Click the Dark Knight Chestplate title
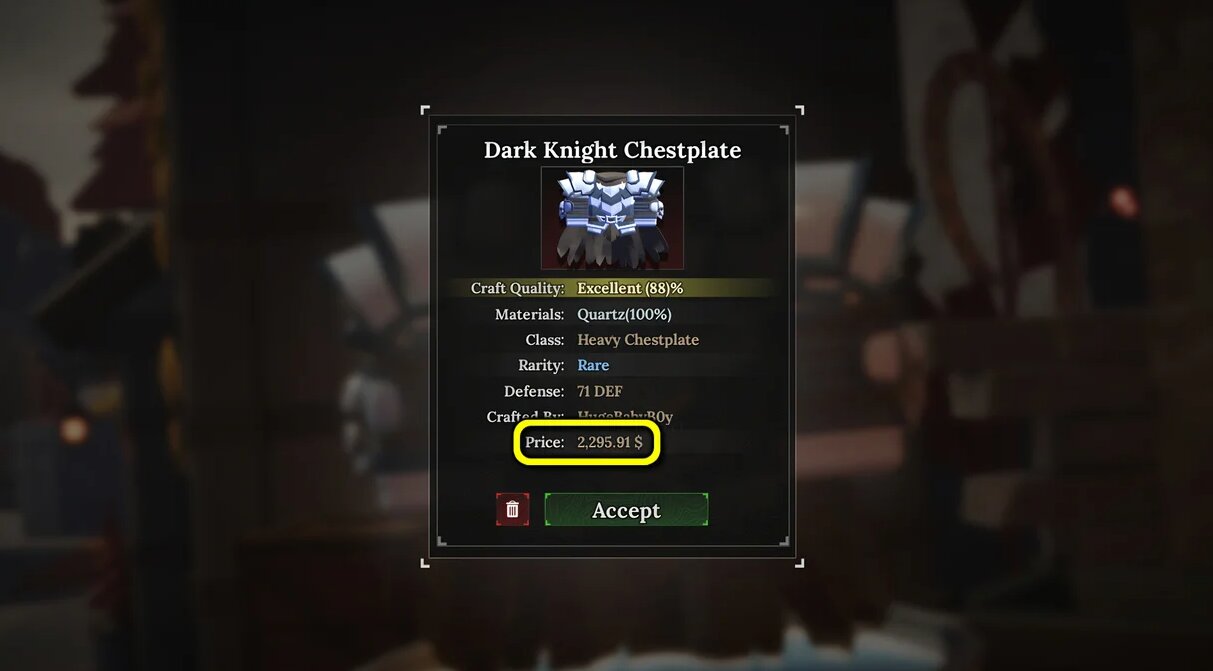The width and height of the screenshot is (1213, 671). click(x=612, y=150)
